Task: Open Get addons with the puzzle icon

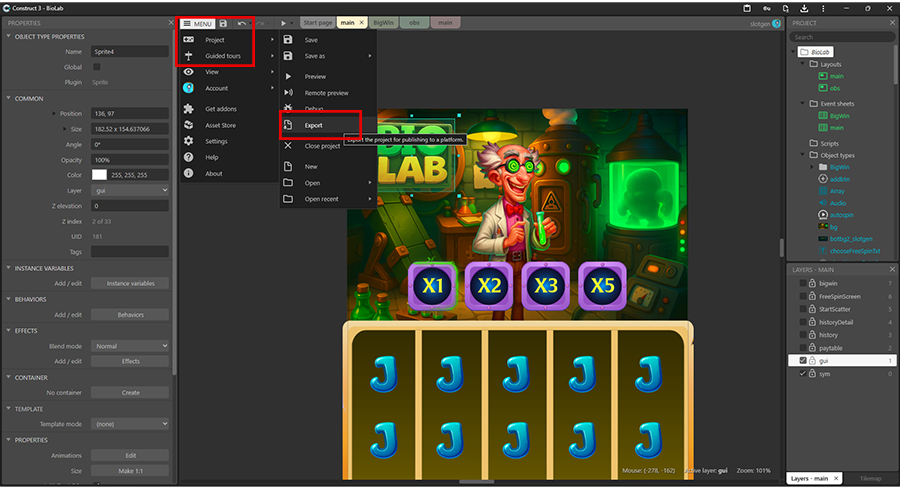Action: click(x=220, y=109)
